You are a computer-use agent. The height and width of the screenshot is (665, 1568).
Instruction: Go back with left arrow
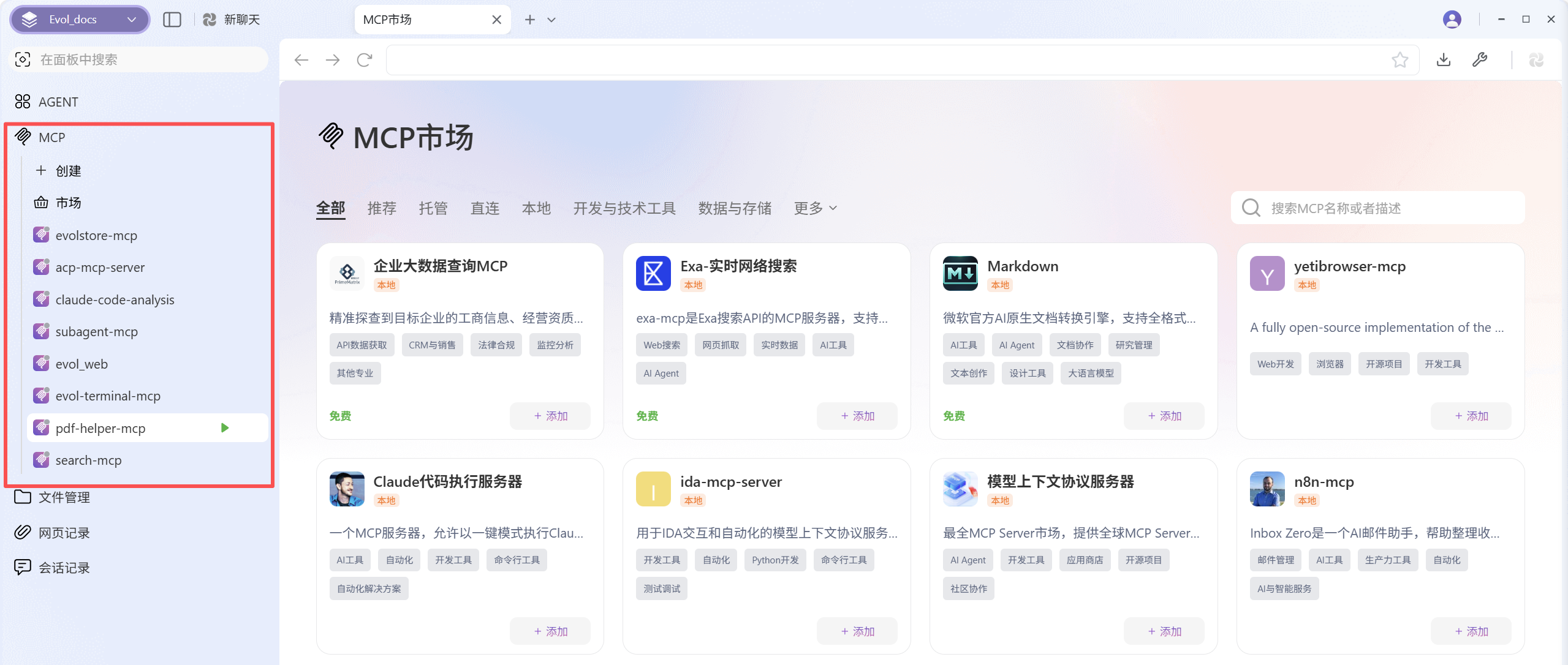[301, 60]
